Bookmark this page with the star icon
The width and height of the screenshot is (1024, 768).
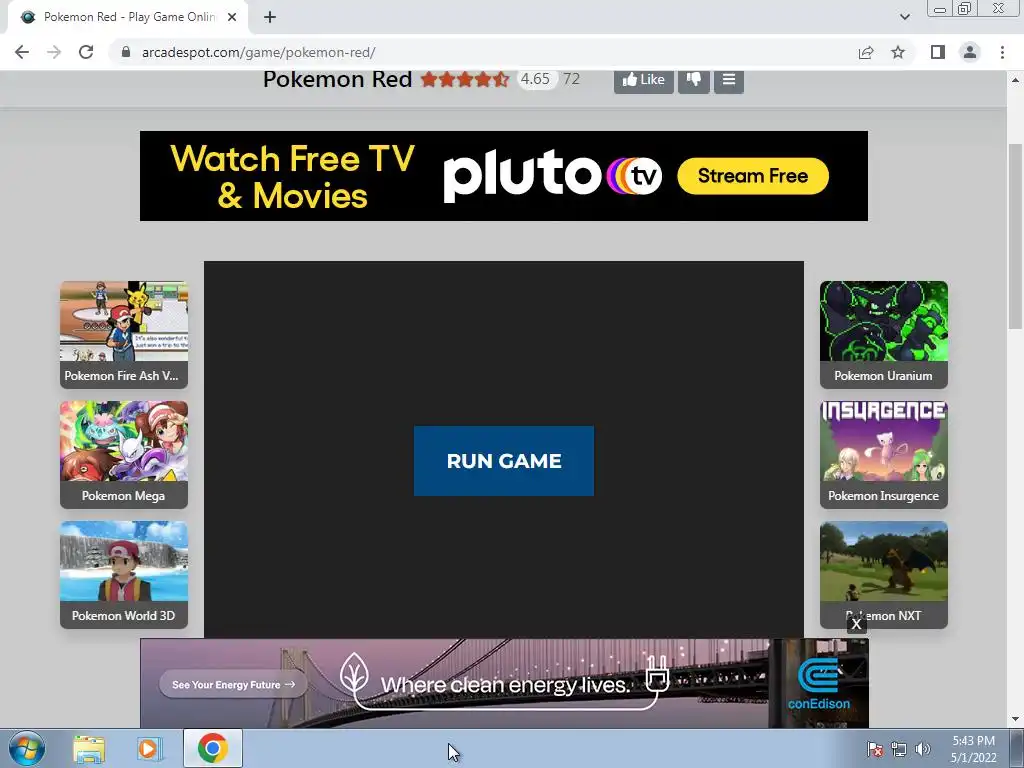898,52
